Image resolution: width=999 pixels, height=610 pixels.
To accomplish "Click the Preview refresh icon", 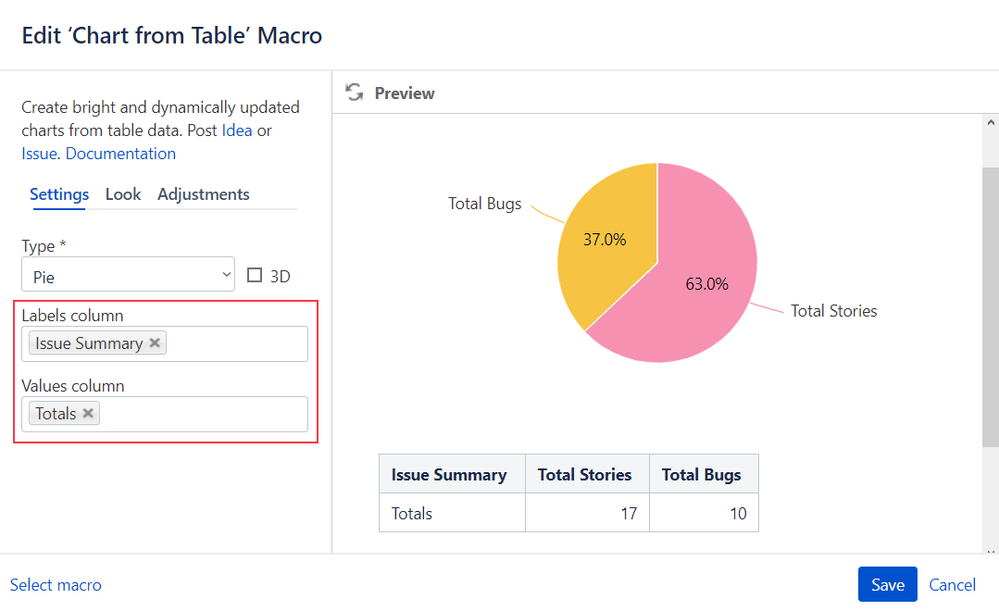I will [x=354, y=92].
